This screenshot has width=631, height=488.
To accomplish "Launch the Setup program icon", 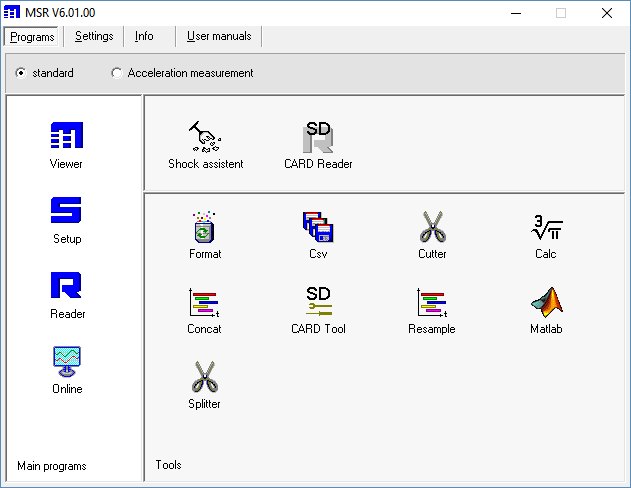I will coord(66,210).
